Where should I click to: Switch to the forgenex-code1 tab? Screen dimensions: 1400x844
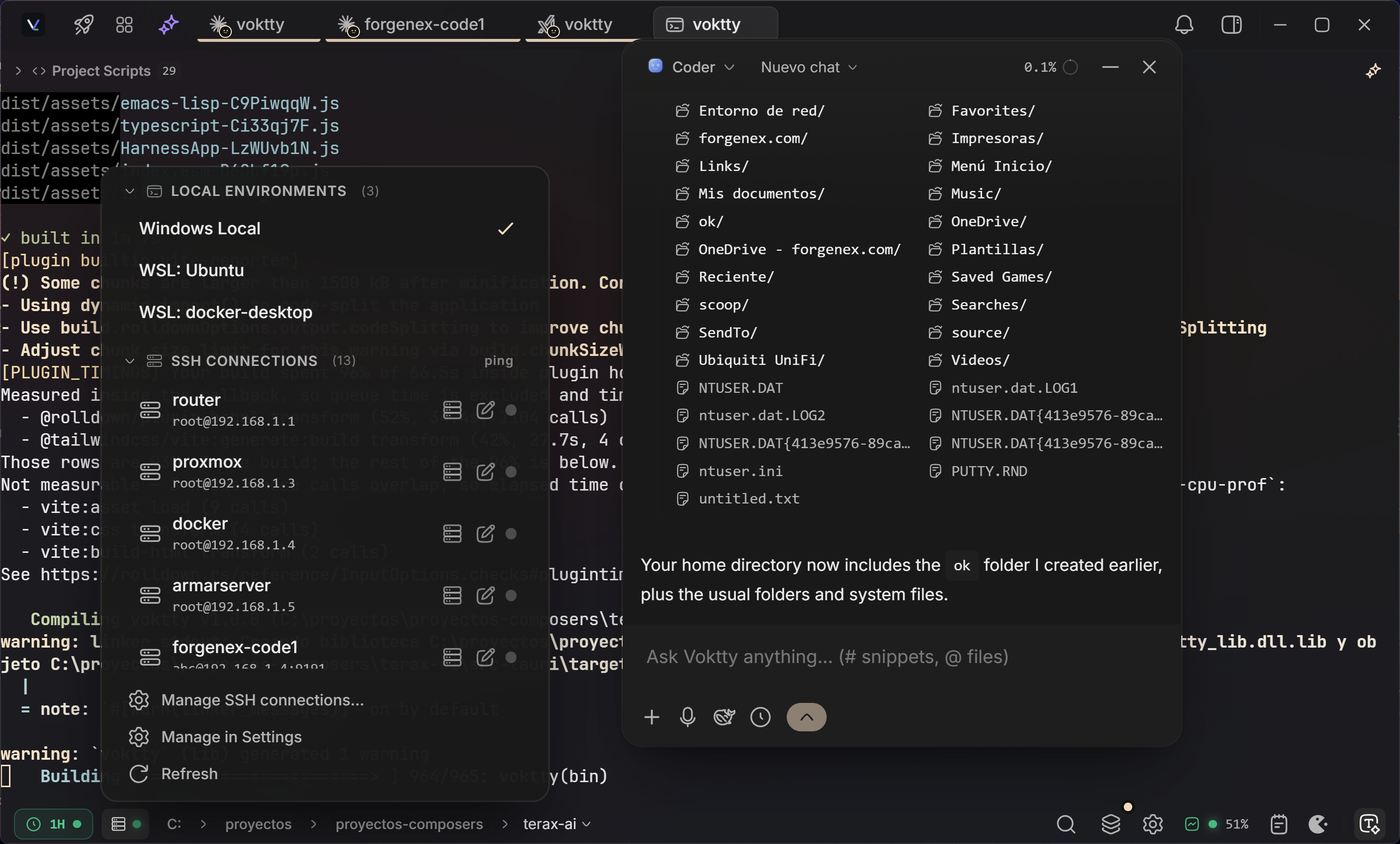[423, 24]
